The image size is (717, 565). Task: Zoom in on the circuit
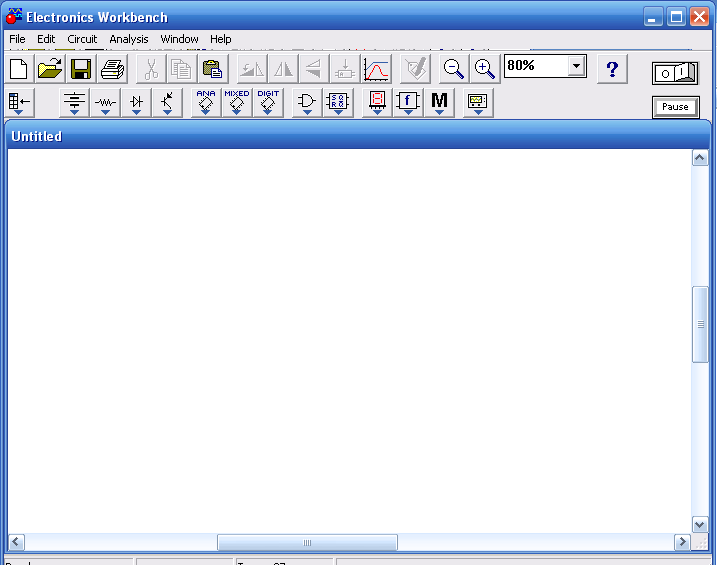click(485, 69)
